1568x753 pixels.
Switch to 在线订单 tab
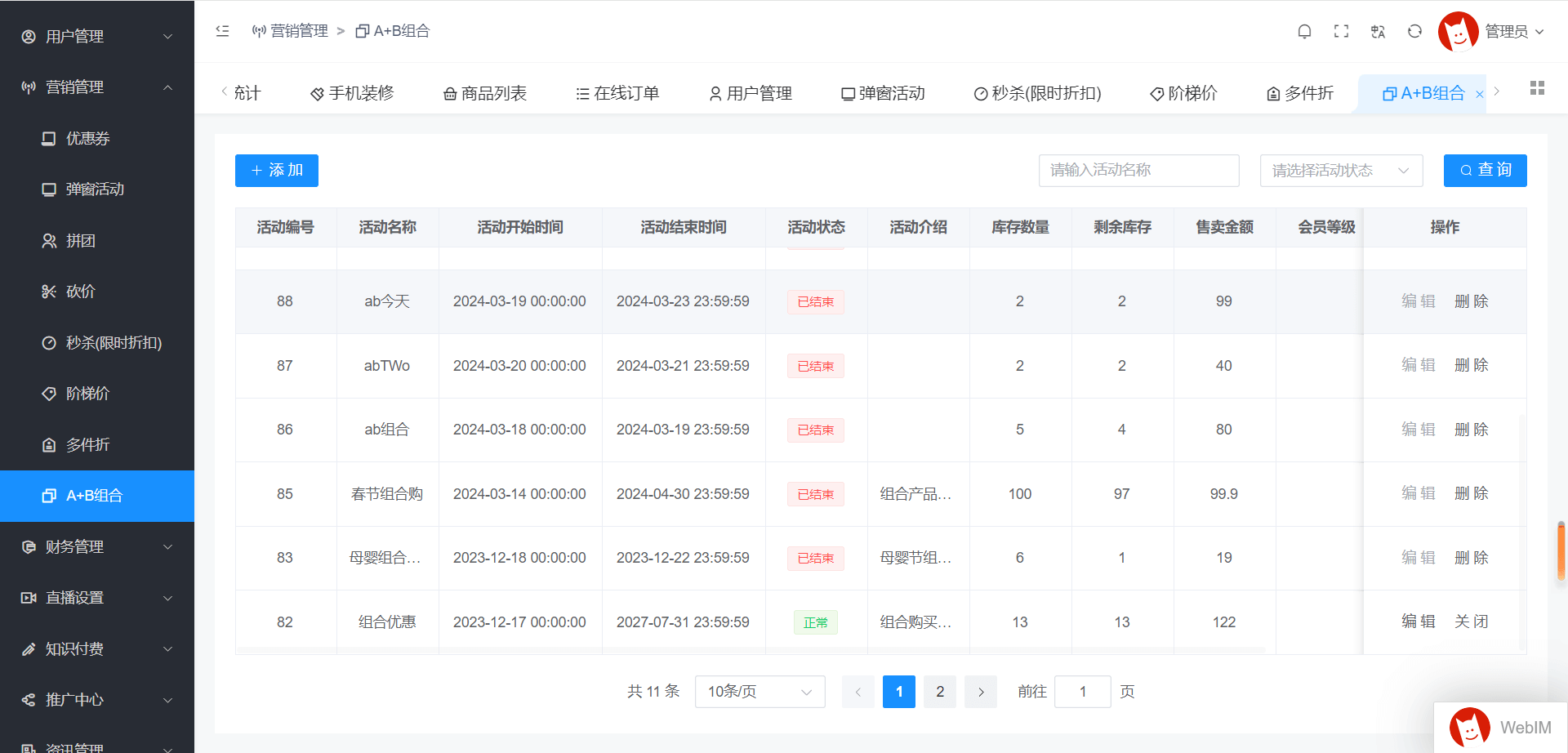coord(617,93)
